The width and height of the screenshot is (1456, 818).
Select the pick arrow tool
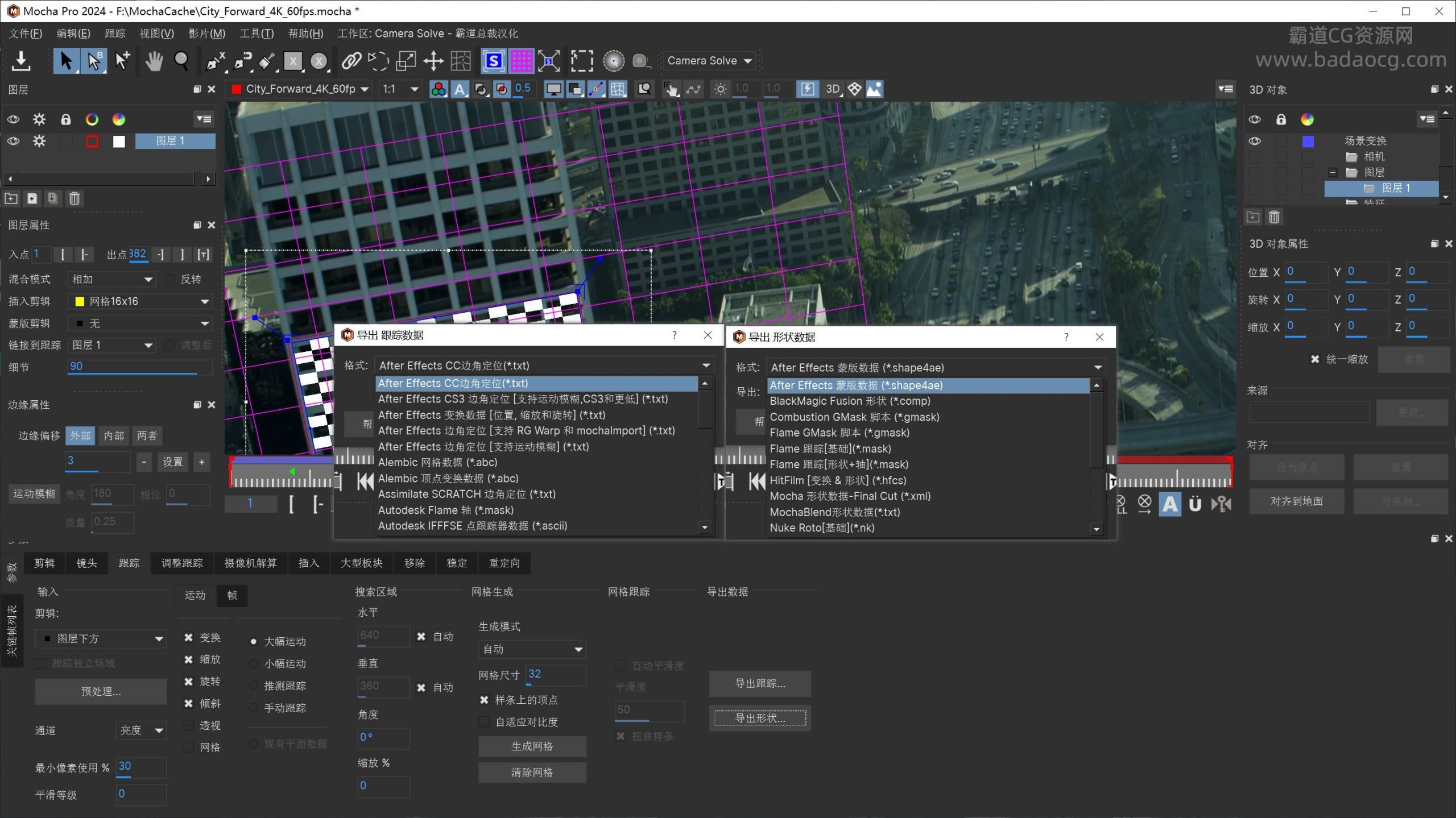point(66,61)
